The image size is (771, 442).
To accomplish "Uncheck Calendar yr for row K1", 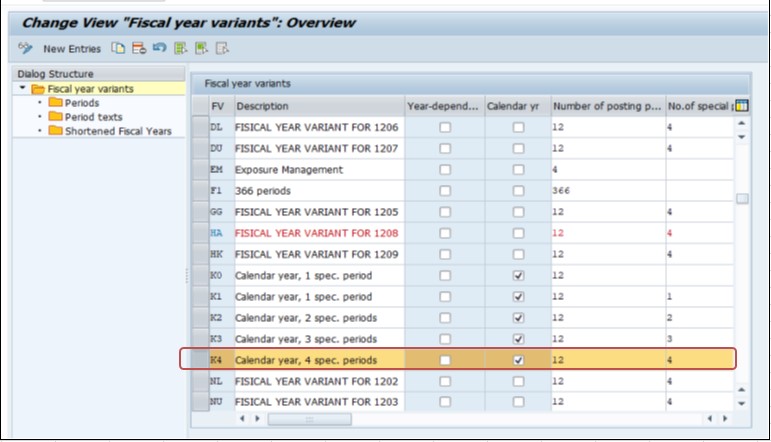I will pos(518,296).
